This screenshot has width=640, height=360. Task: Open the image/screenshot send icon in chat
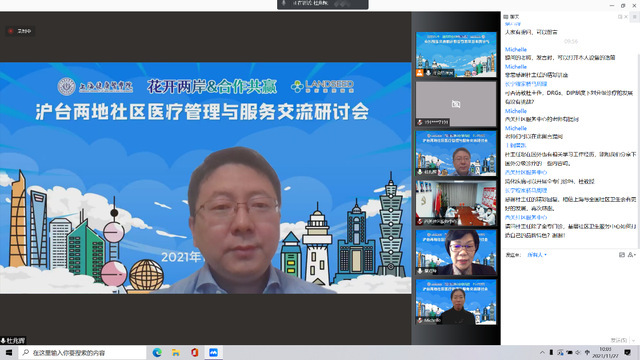pyautogui.click(x=622, y=255)
